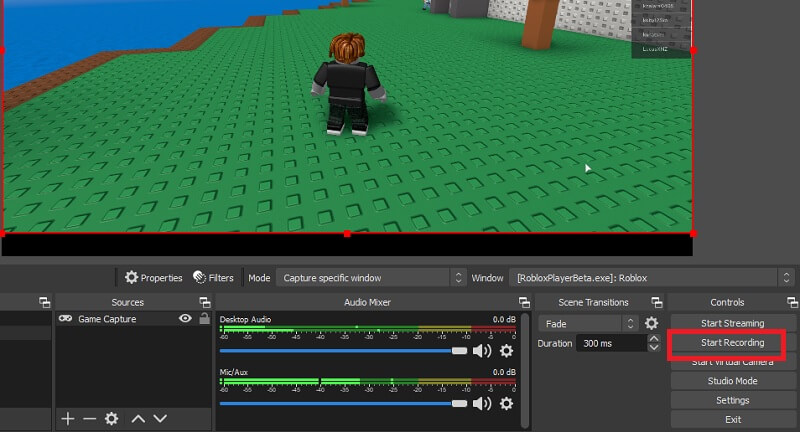The image size is (800, 432).
Task: Click the bottom-right red corner handle
Action: click(x=693, y=234)
